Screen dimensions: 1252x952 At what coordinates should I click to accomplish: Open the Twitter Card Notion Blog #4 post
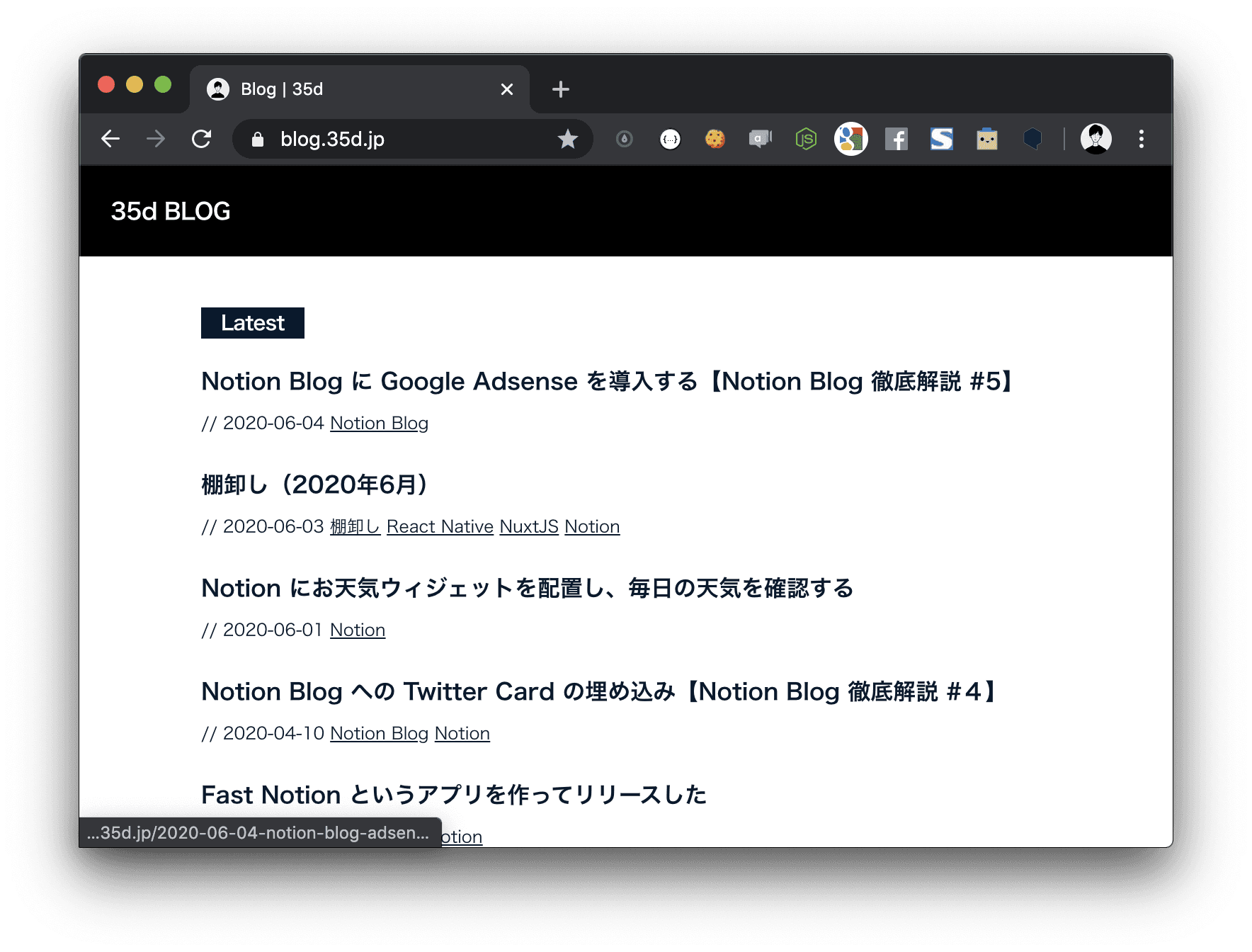pyautogui.click(x=601, y=691)
